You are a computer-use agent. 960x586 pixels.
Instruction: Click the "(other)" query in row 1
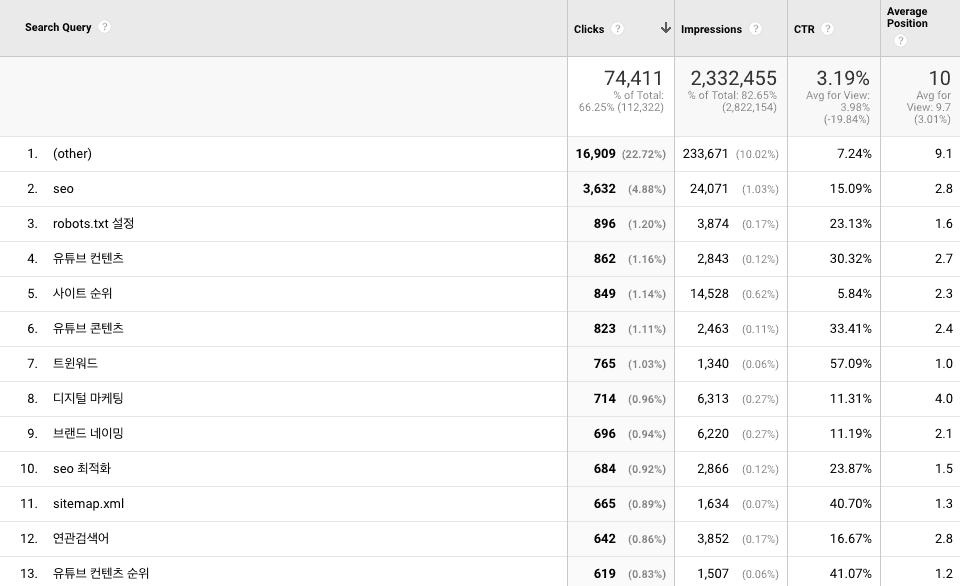(x=72, y=154)
